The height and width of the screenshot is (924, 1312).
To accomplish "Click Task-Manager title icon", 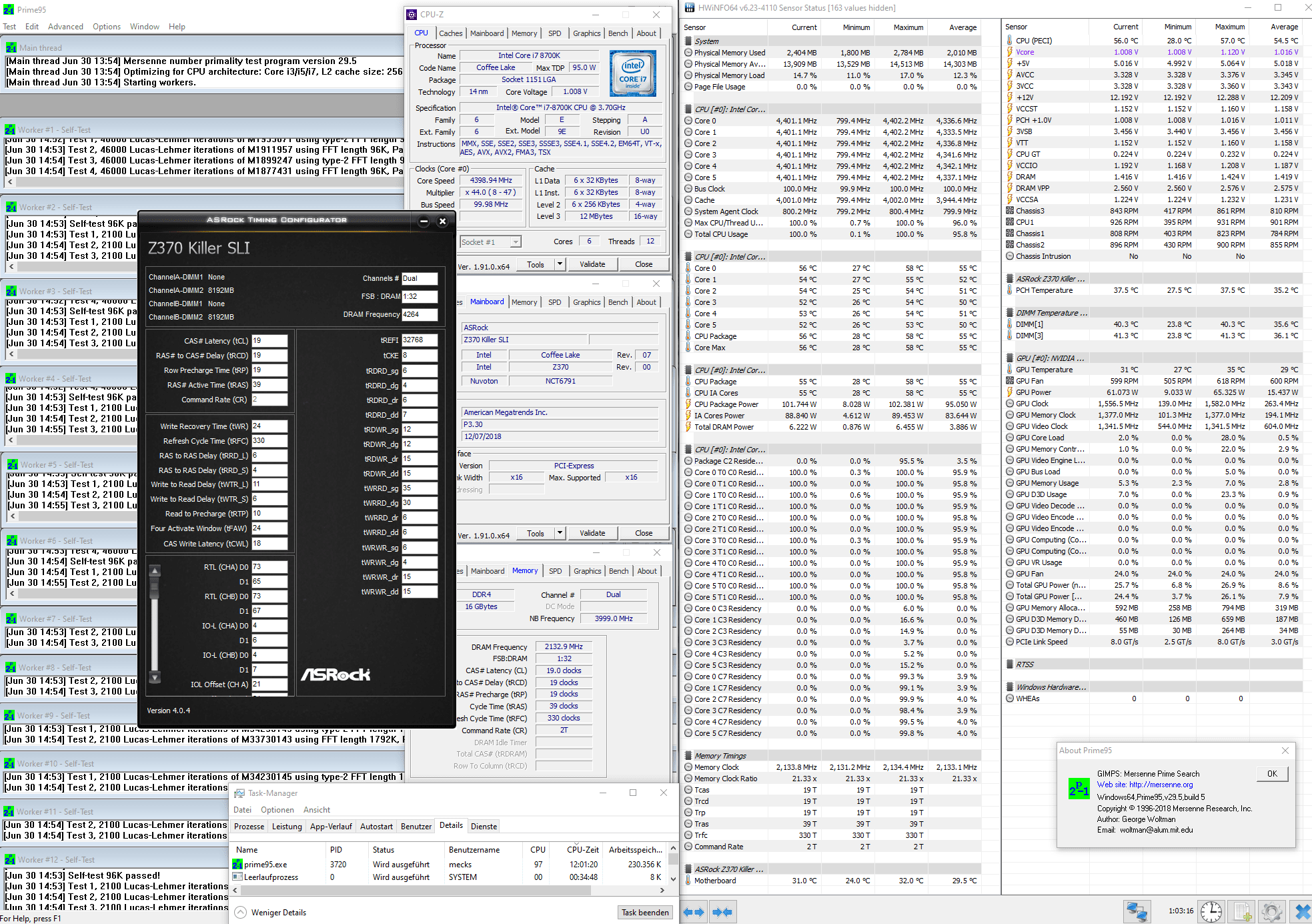I will (x=239, y=793).
